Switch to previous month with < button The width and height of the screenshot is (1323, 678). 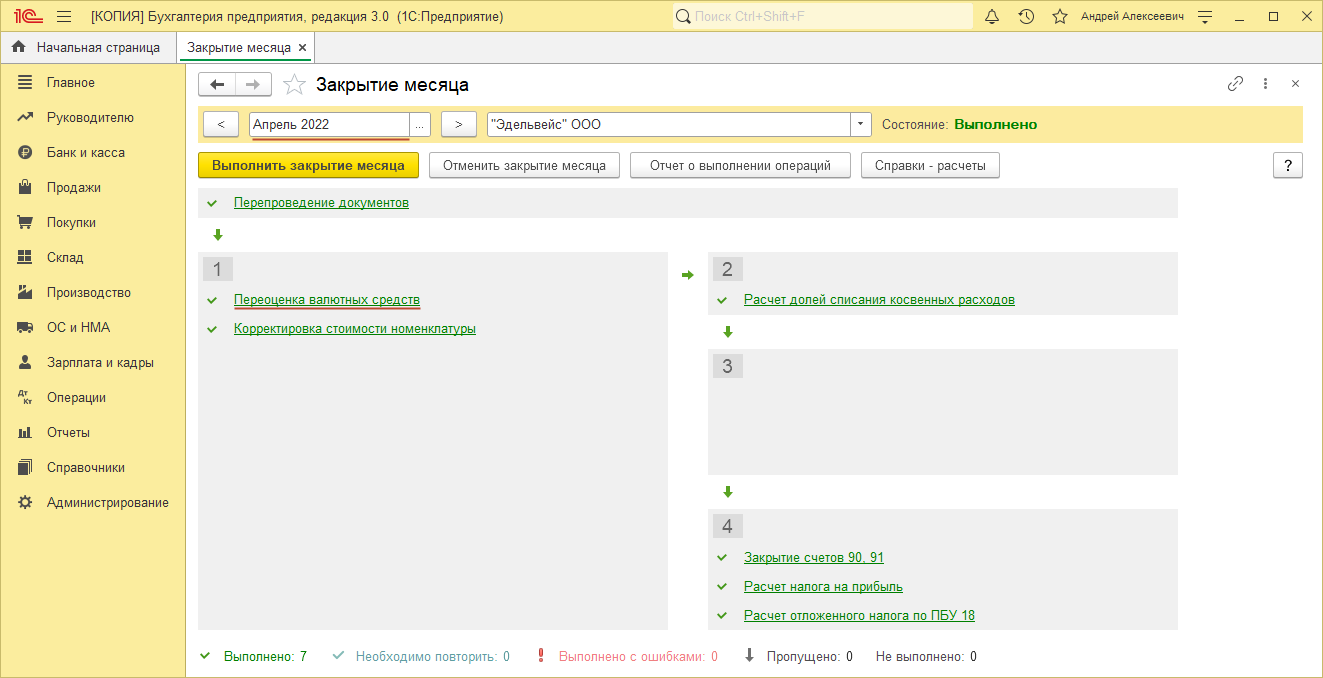click(220, 124)
